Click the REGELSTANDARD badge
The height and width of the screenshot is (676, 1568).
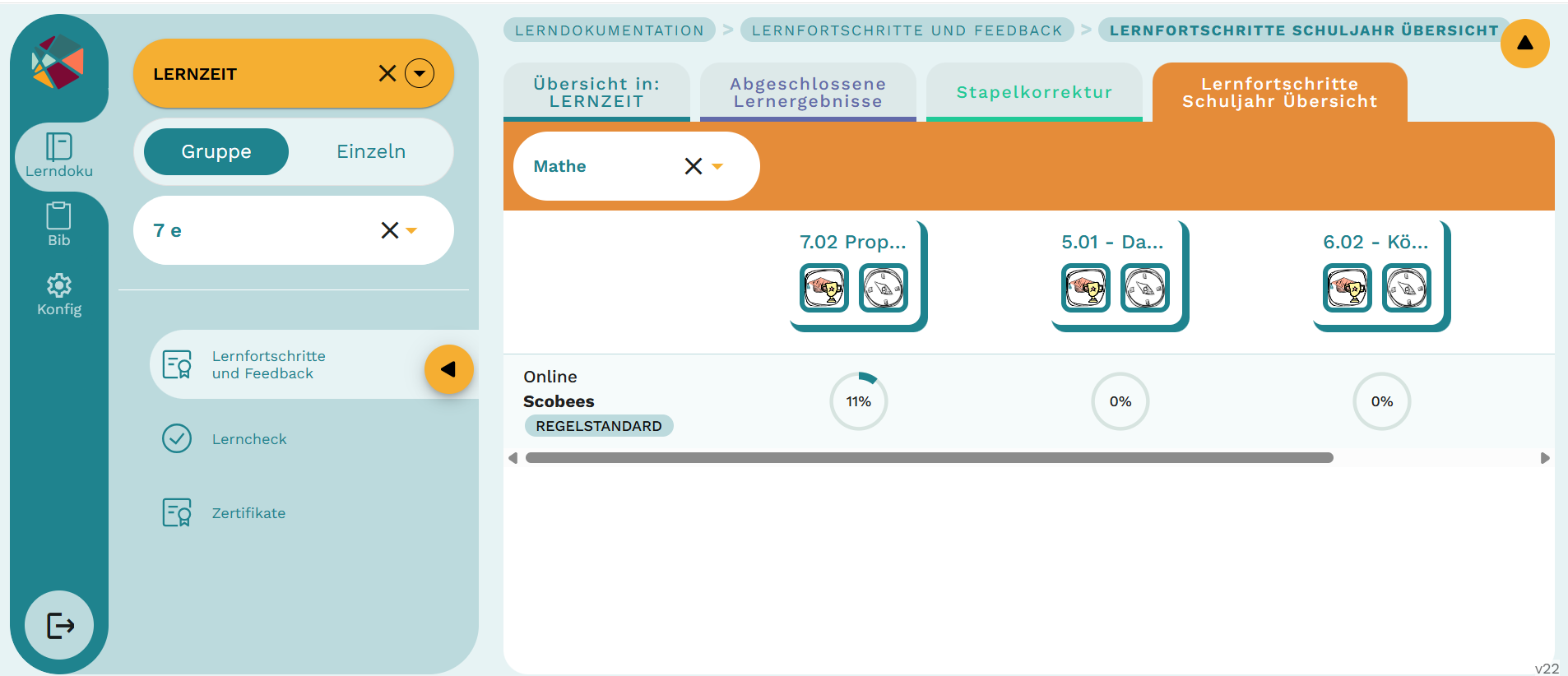[x=599, y=426]
